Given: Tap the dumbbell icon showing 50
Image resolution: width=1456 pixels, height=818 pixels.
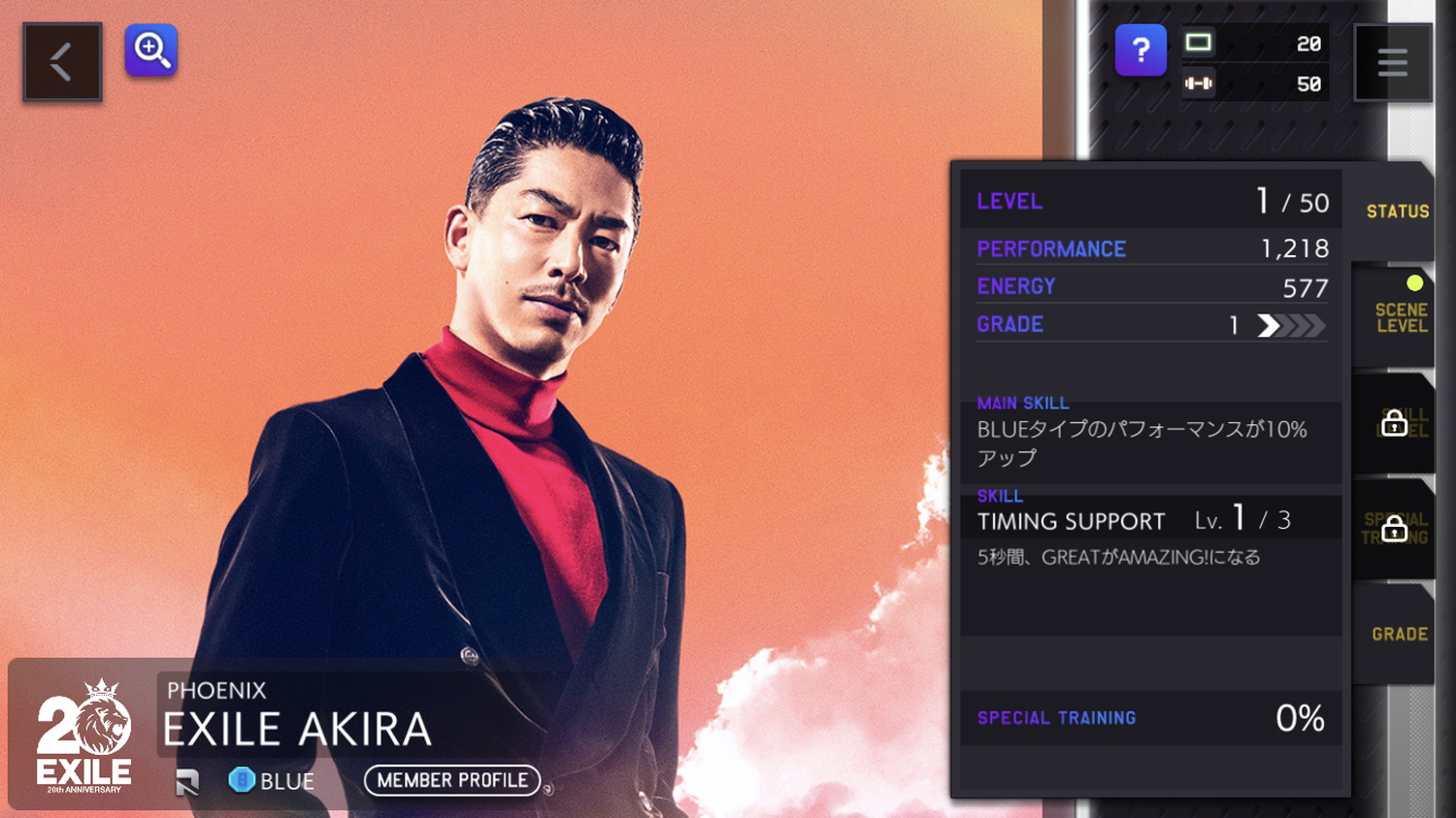Looking at the screenshot, I should [1199, 83].
